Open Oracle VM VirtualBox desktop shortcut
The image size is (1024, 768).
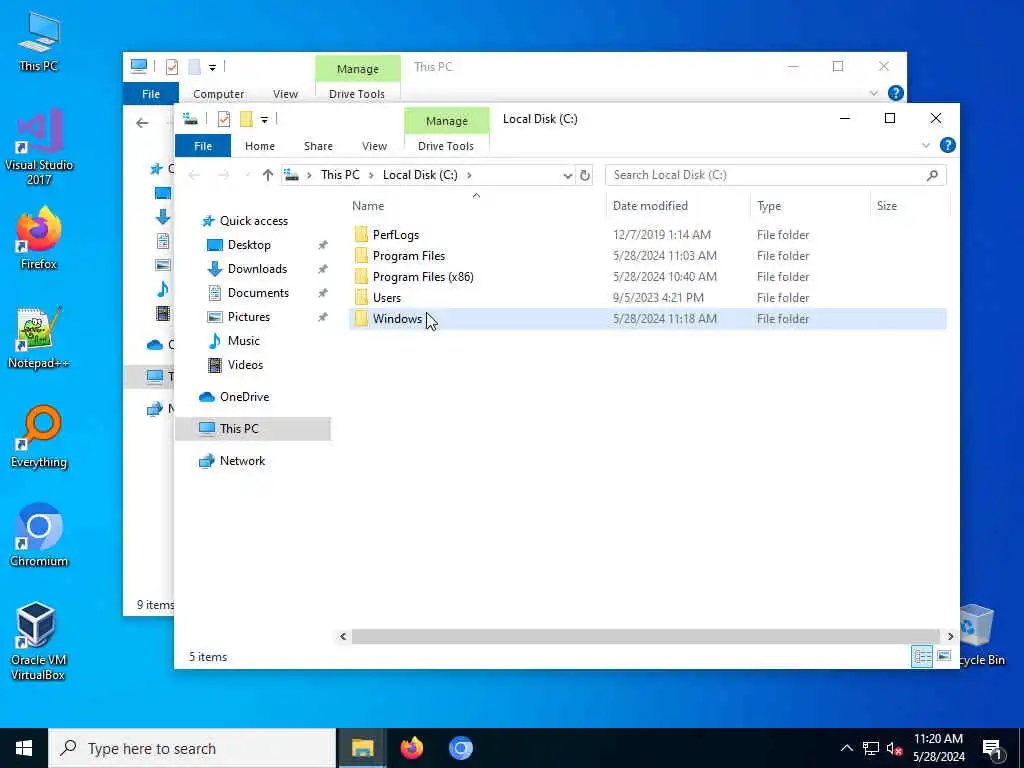[37, 641]
